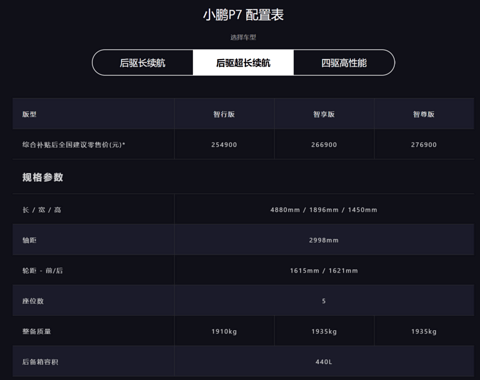Click the 规格参数 section heading
The image size is (480, 380).
(x=43, y=177)
